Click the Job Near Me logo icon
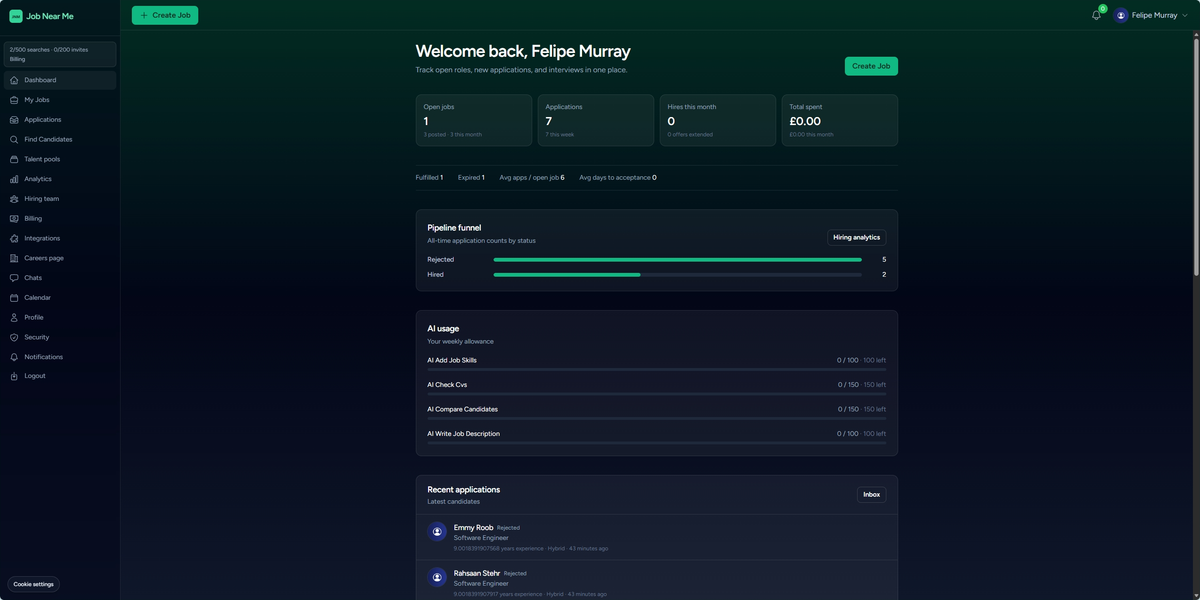Image resolution: width=1200 pixels, height=600 pixels. [16, 16]
